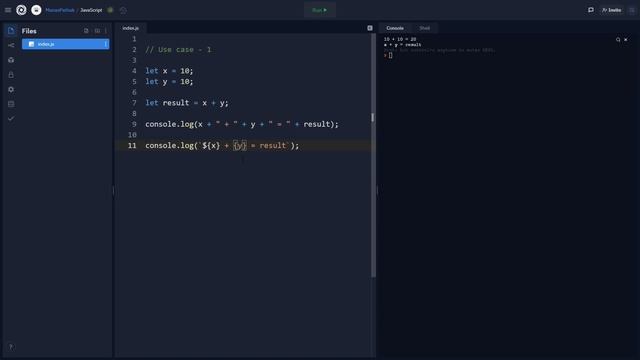This screenshot has width=640, height=360.
Task: Click the second console output line below '10 + 10 = 20'
Action: coord(402,45)
